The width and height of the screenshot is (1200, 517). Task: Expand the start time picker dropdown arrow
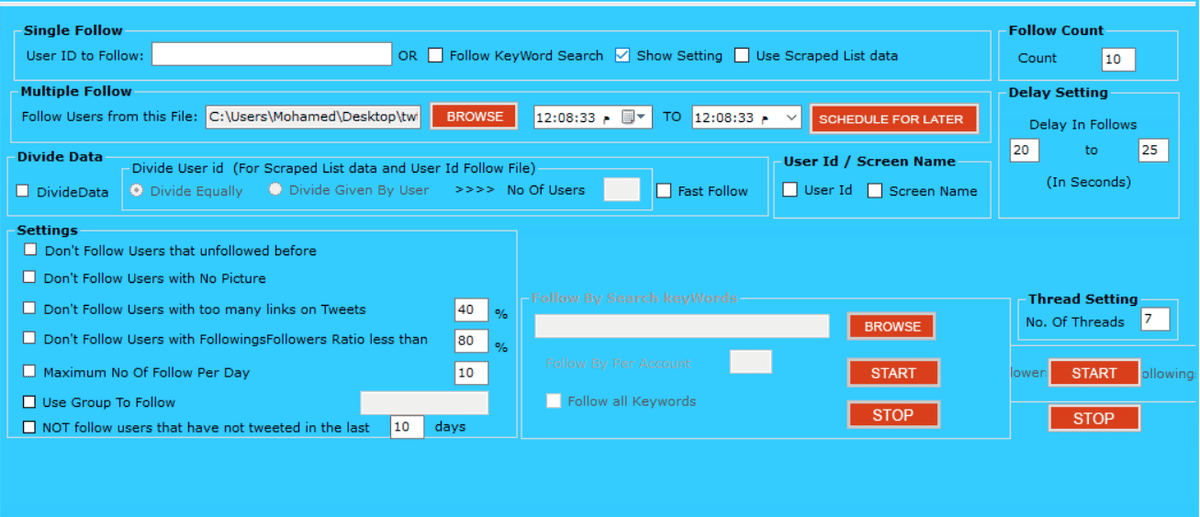[x=642, y=117]
